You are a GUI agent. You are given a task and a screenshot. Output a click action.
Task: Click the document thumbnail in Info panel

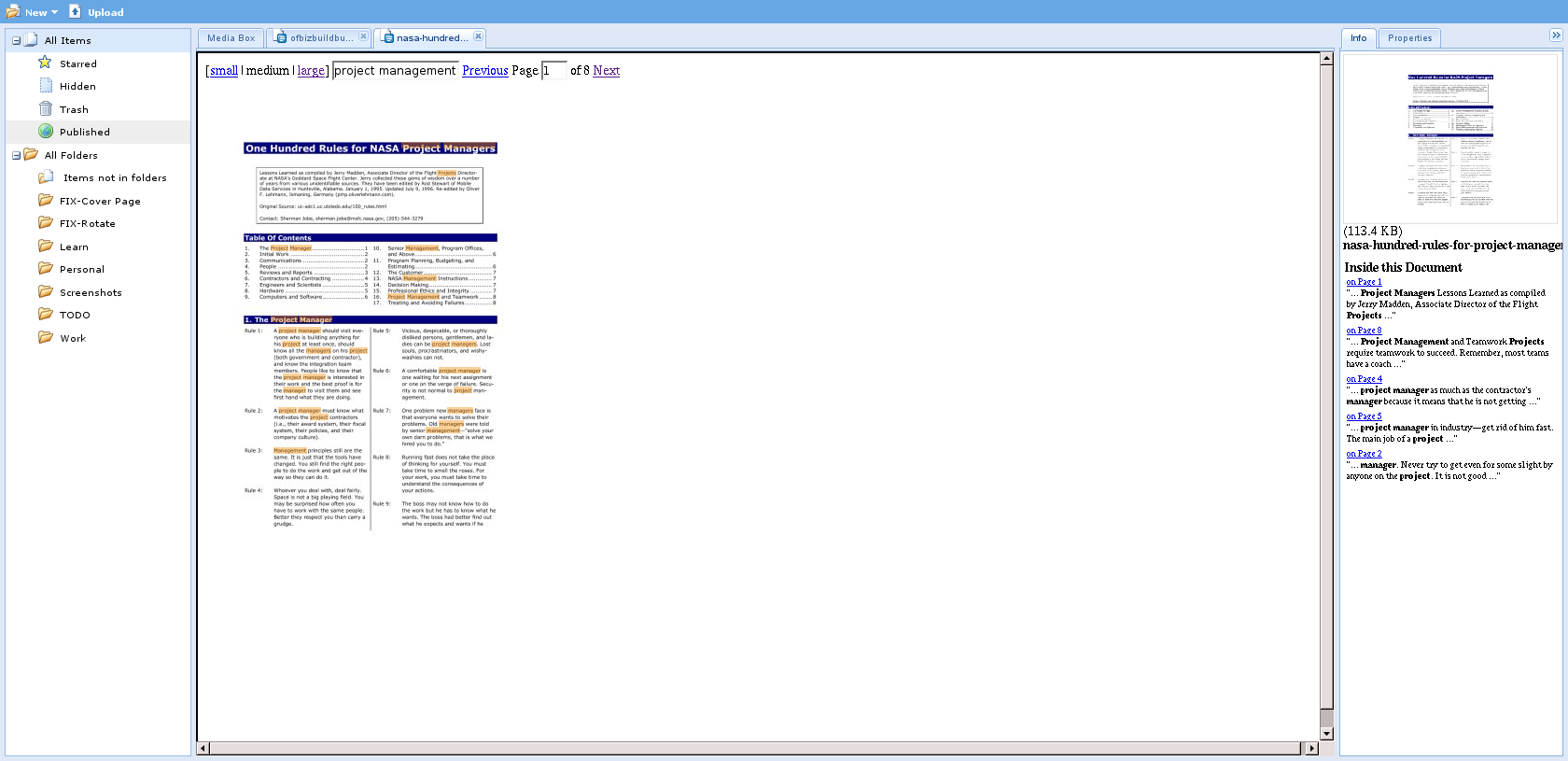1449,139
